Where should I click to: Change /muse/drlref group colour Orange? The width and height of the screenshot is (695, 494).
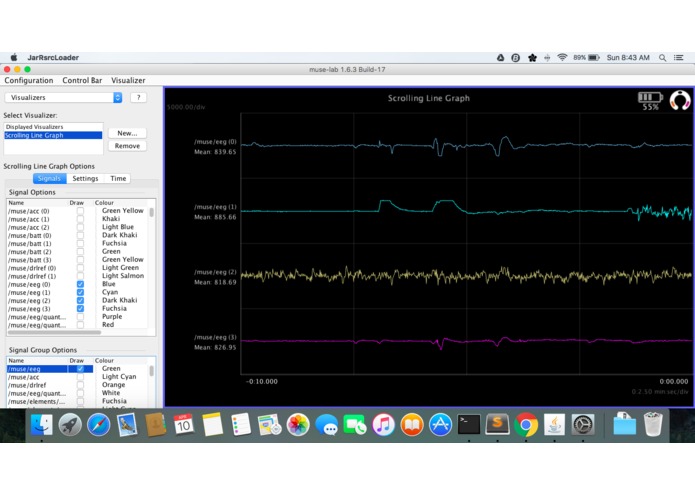click(113, 385)
